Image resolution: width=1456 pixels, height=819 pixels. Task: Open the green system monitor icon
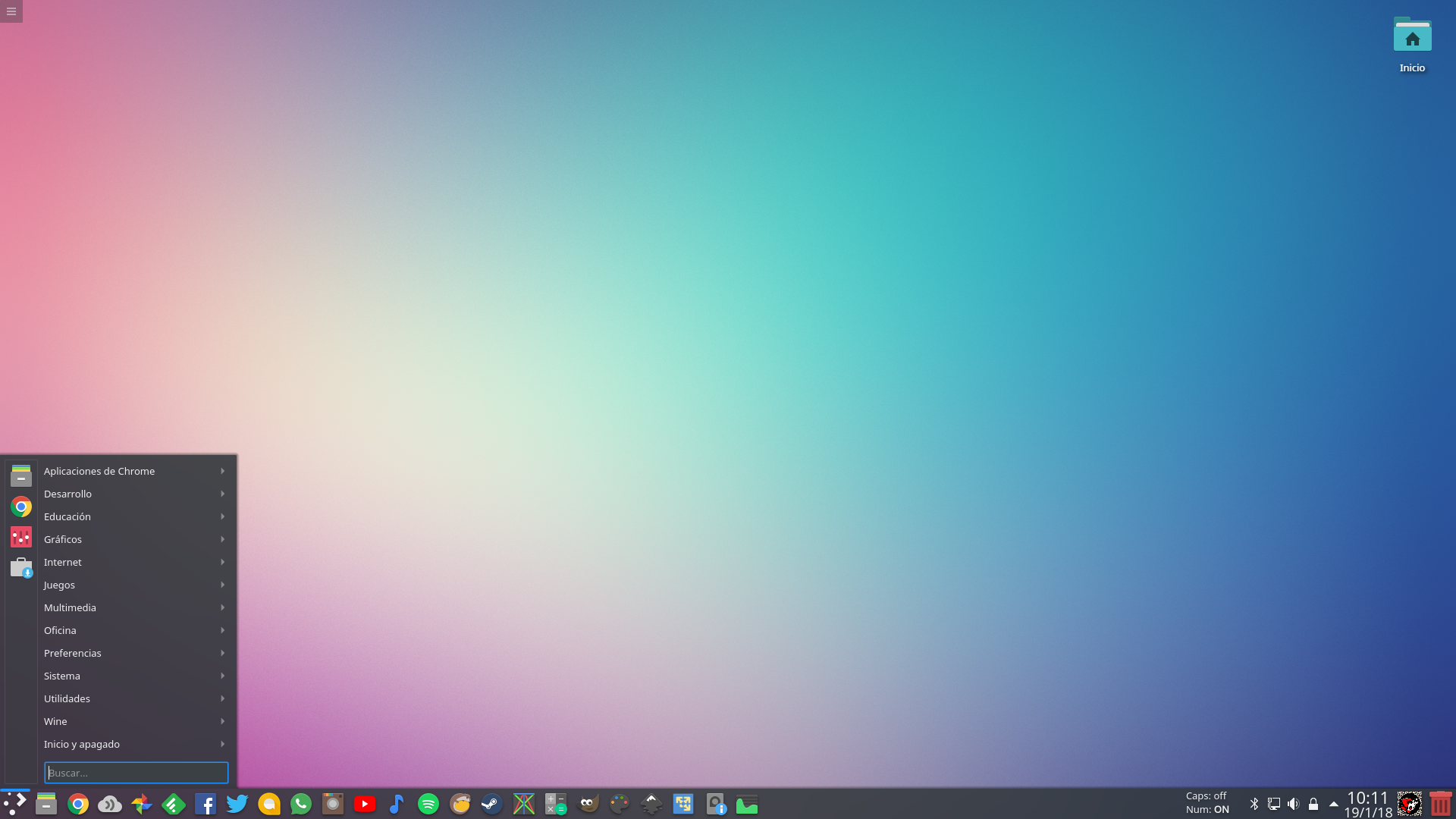(x=747, y=804)
